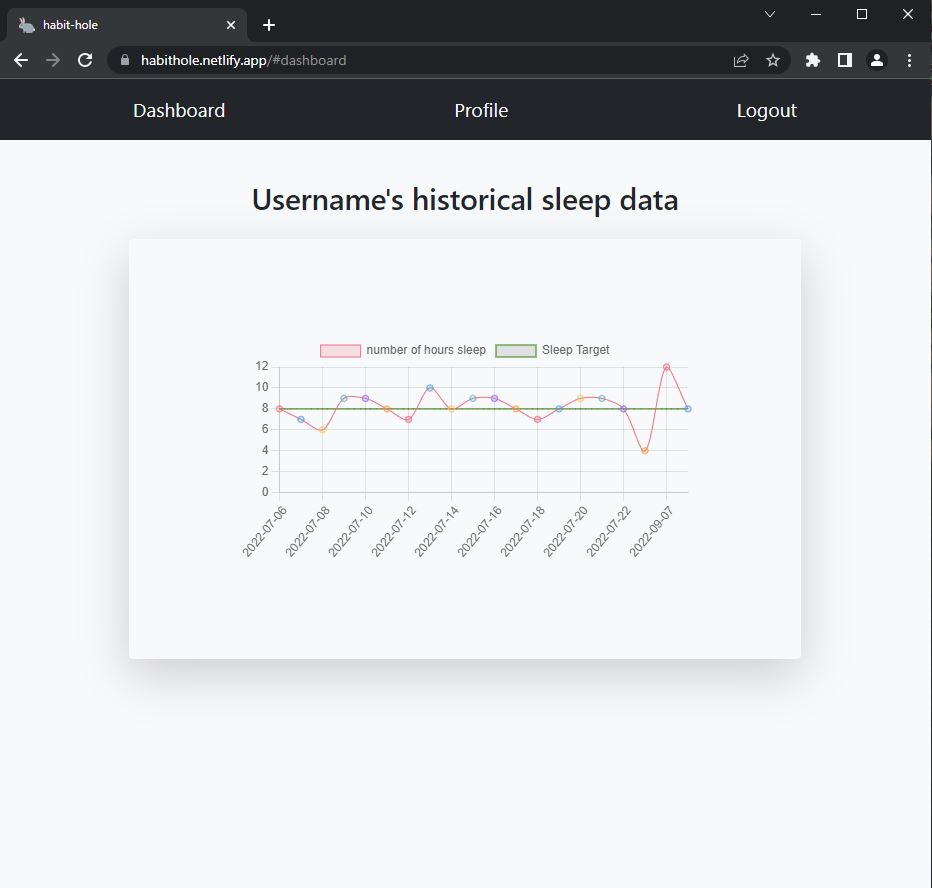Toggle 'number of hours sleep' legend
The image size is (932, 888).
tap(403, 350)
